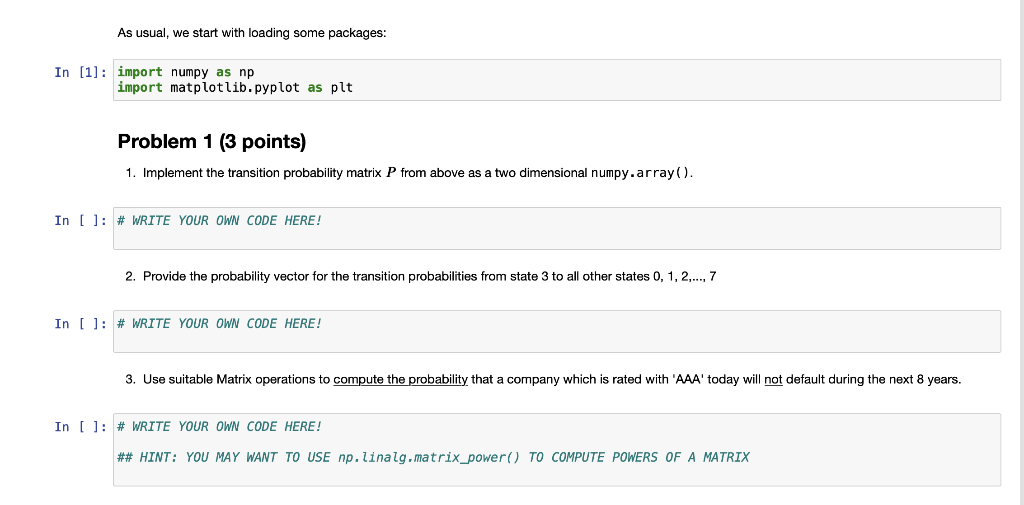The image size is (1024, 505).
Task: Click the math symbol P in item 1
Action: click(x=391, y=173)
